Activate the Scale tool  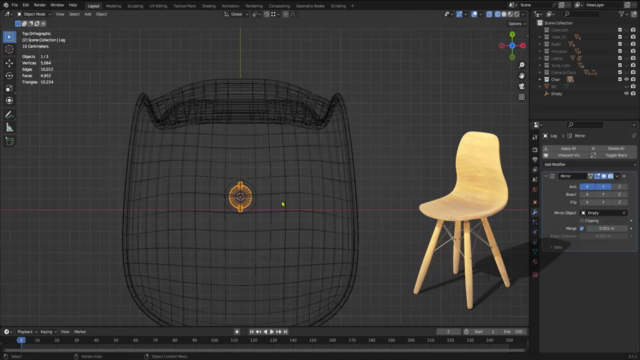pos(9,88)
